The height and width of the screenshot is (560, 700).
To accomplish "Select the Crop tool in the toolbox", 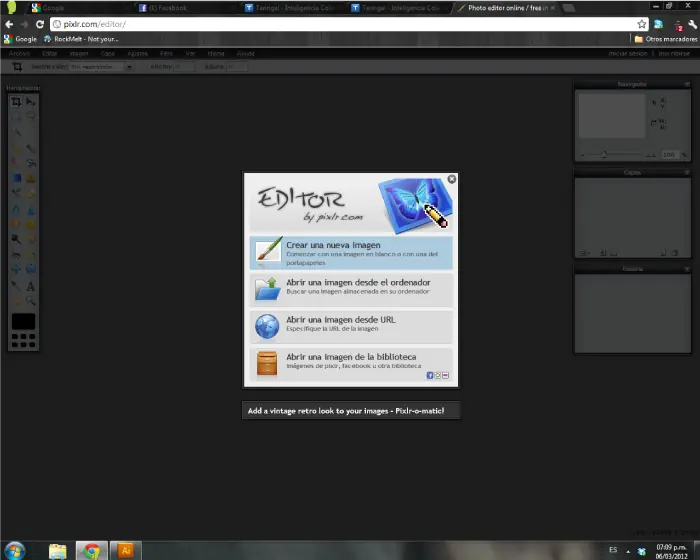I will point(16,102).
